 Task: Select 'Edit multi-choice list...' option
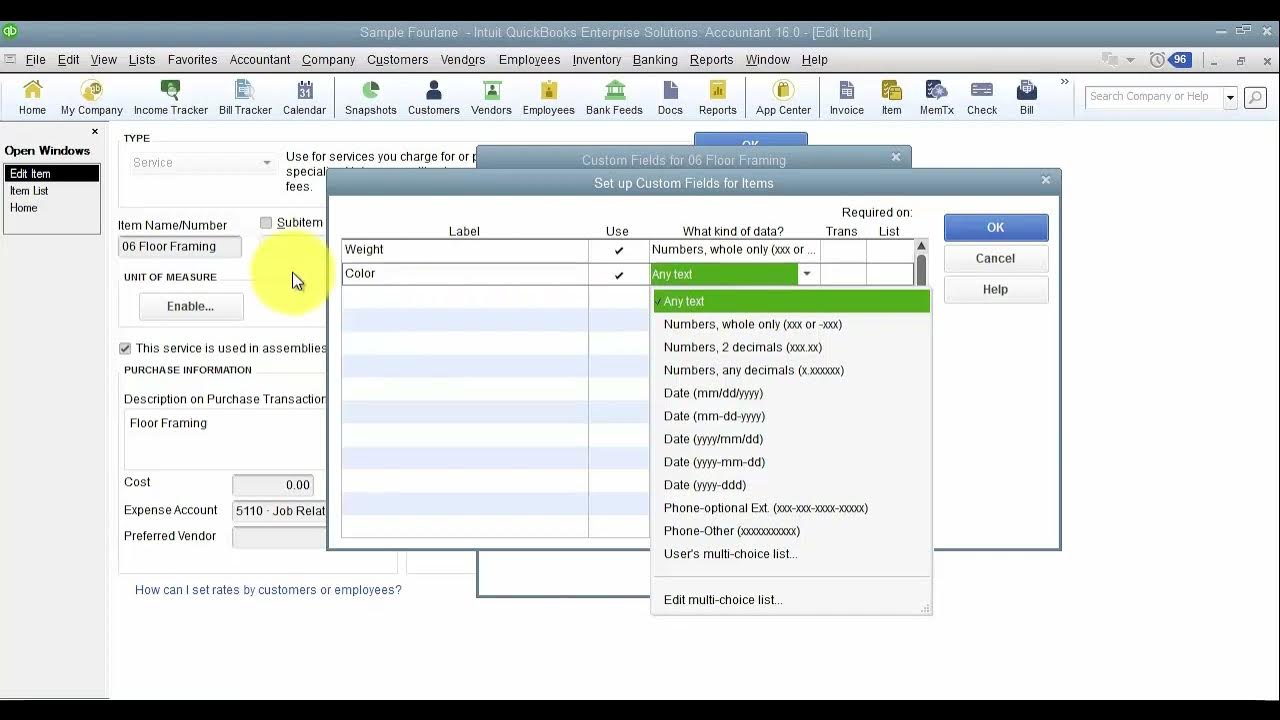[791, 600]
